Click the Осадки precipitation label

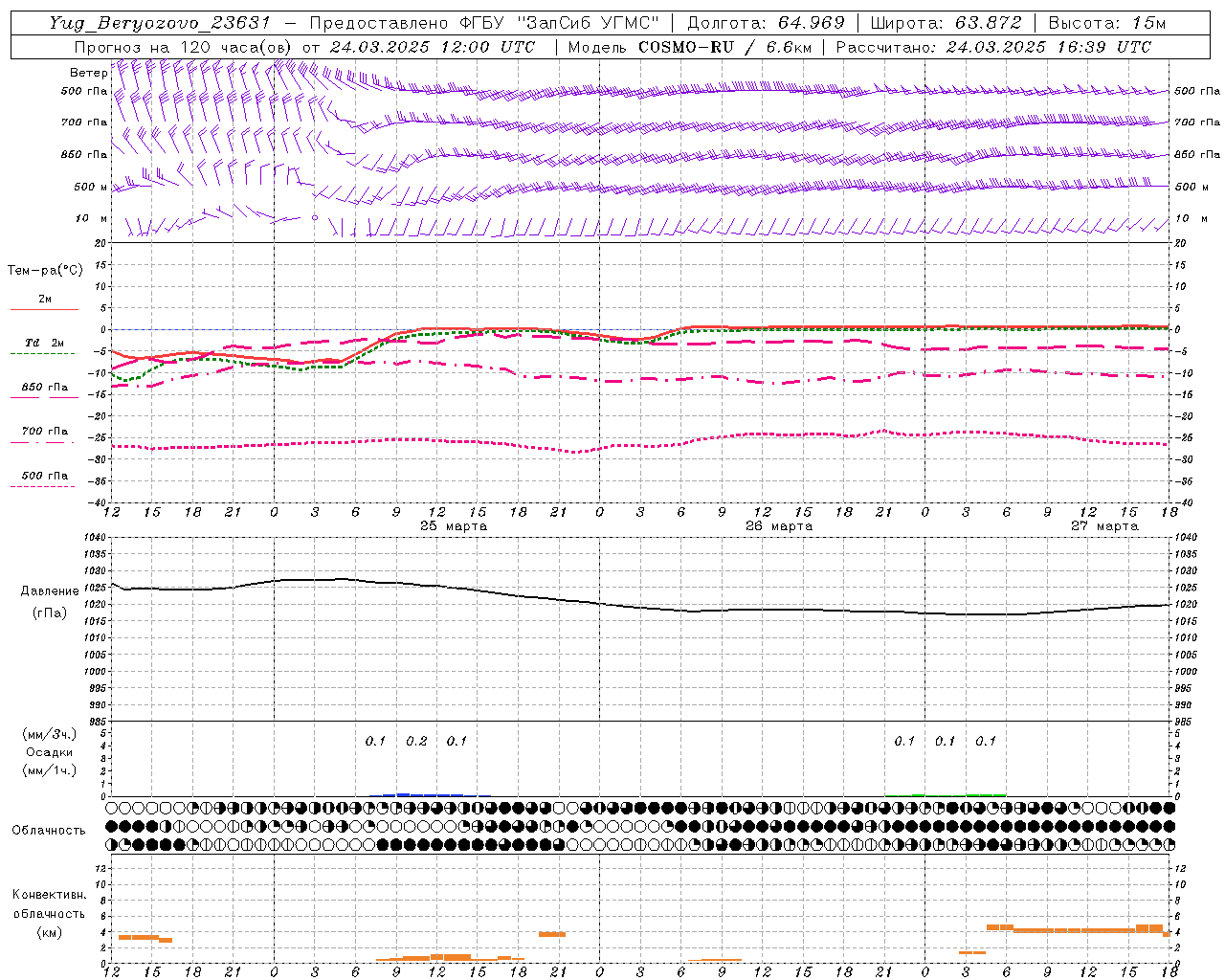50,753
